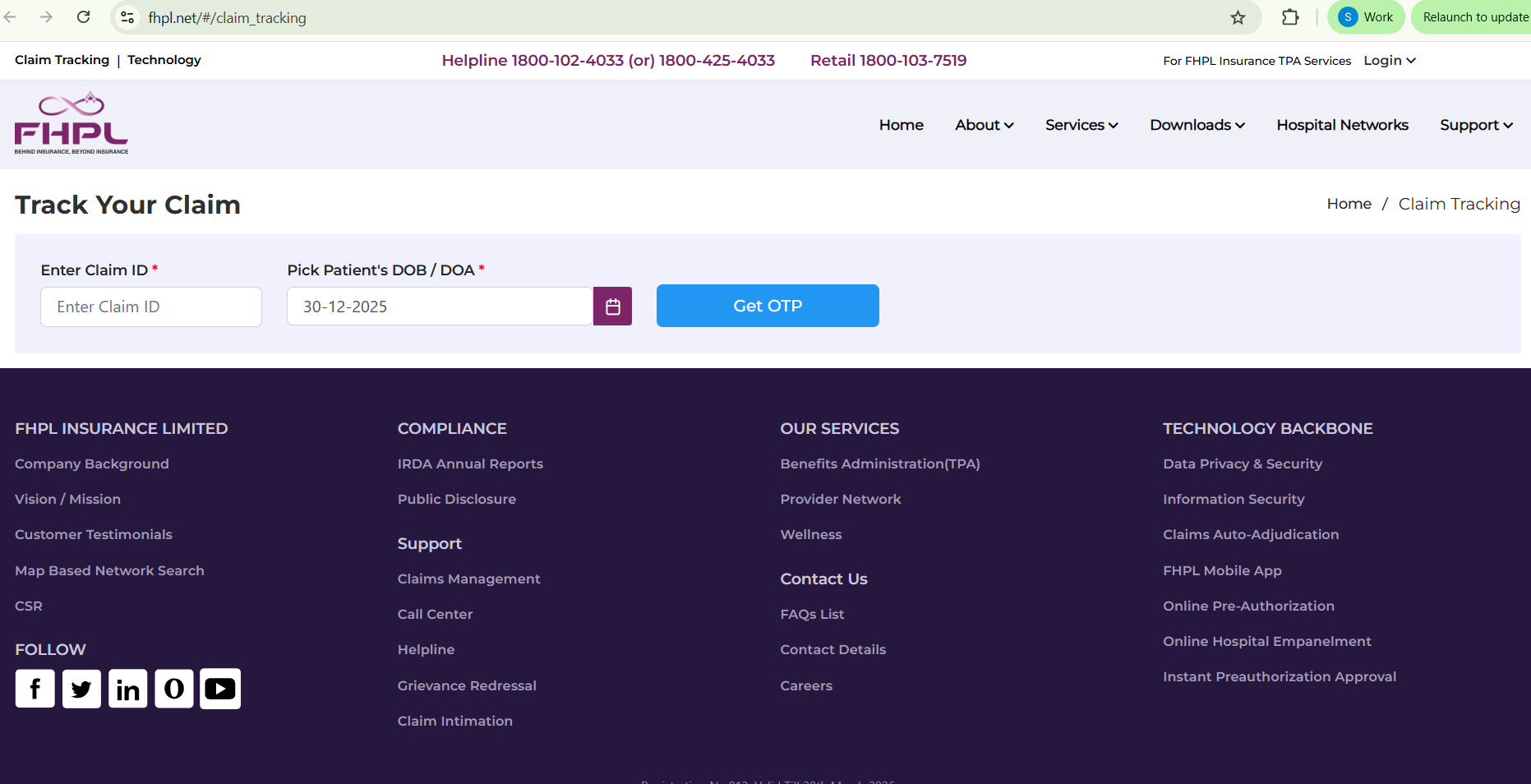Select Home in the navigation bar
This screenshot has height=784, width=1531.
(901, 125)
